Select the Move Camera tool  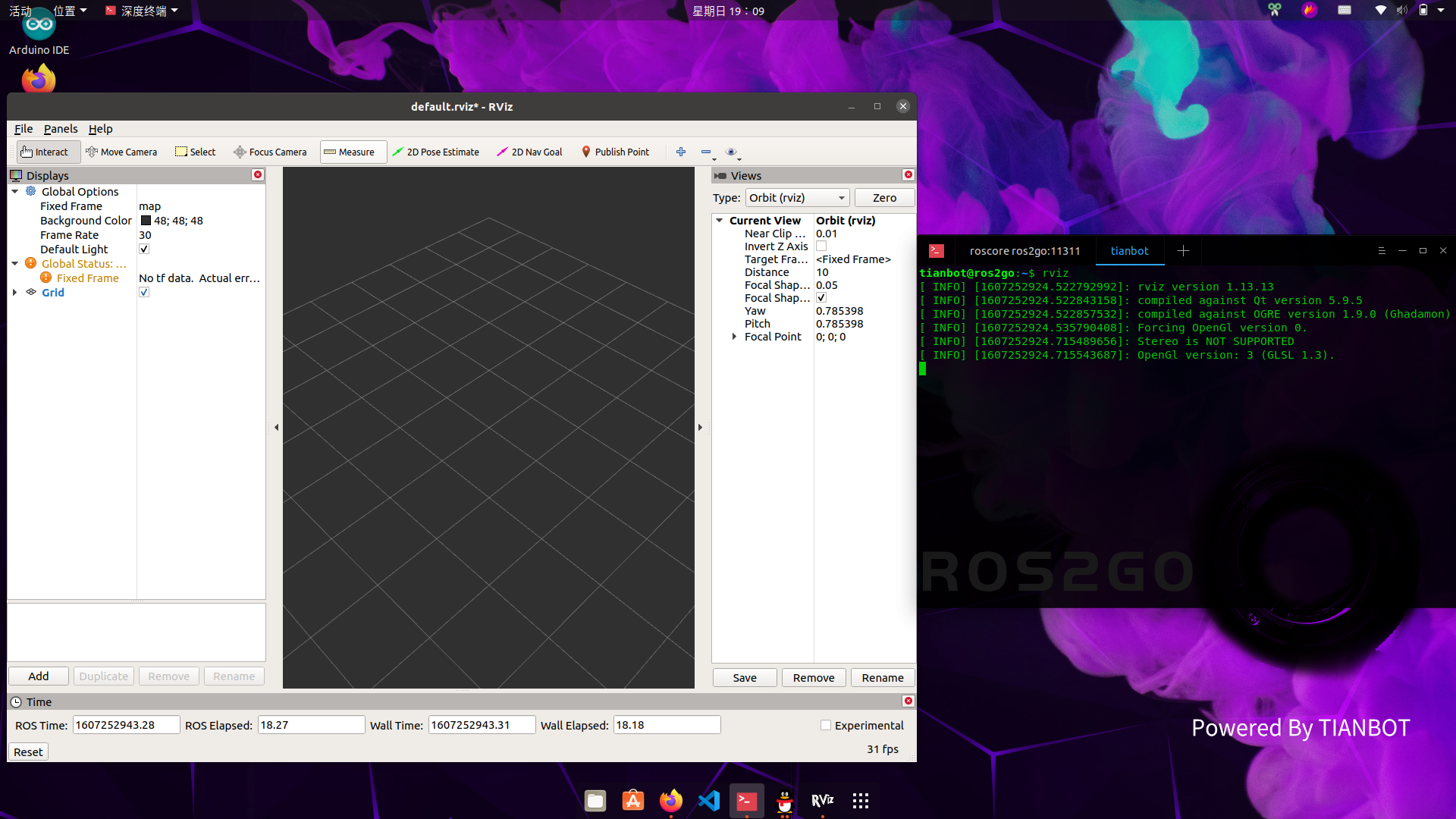coord(121,152)
